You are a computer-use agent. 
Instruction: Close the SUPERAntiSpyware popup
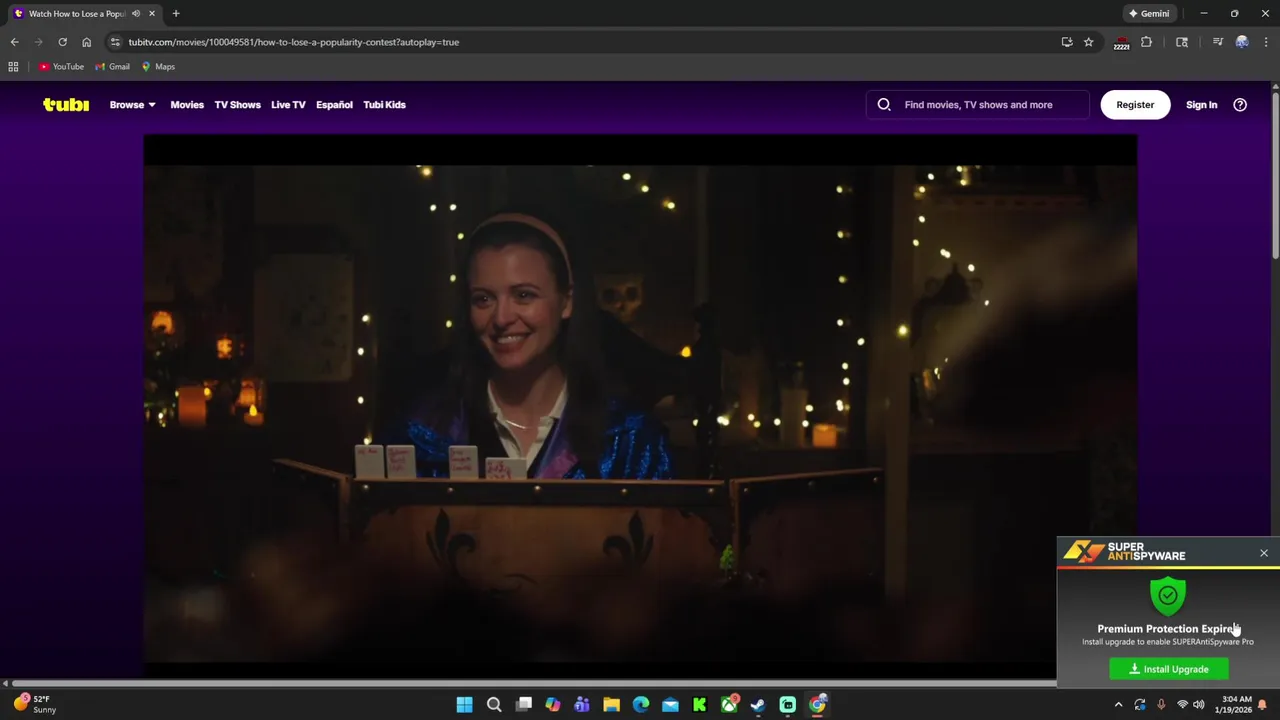(x=1264, y=553)
